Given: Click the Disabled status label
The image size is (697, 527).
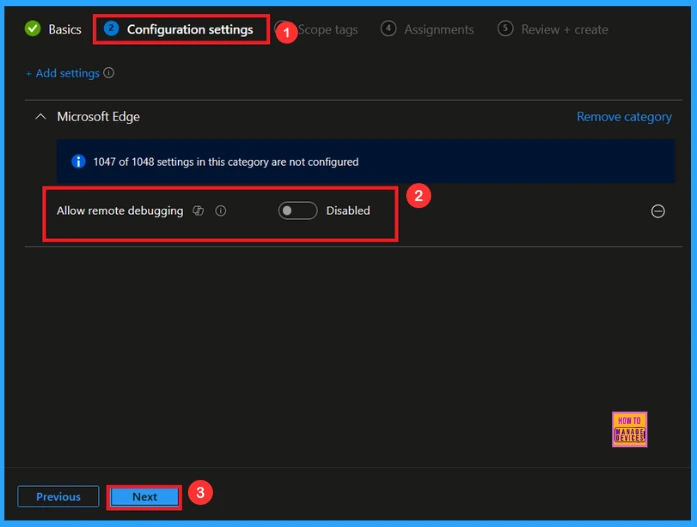Looking at the screenshot, I should (348, 211).
